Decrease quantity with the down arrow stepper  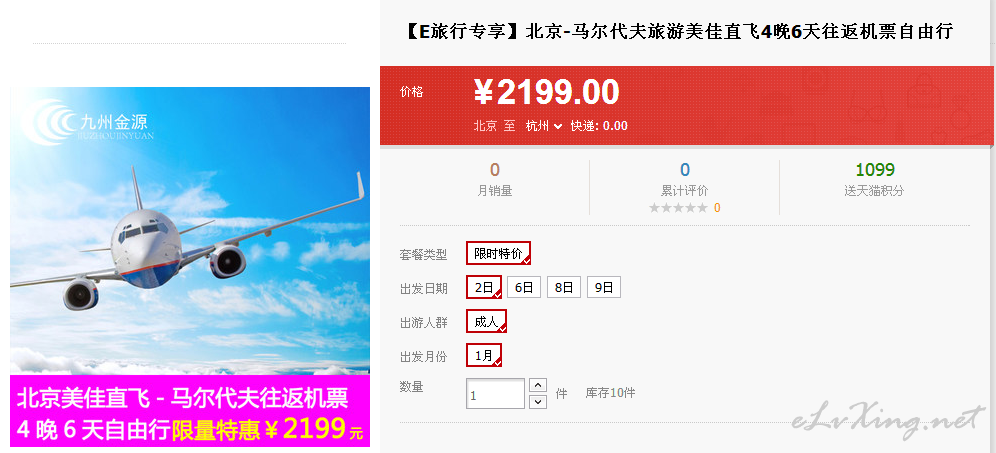(x=538, y=402)
